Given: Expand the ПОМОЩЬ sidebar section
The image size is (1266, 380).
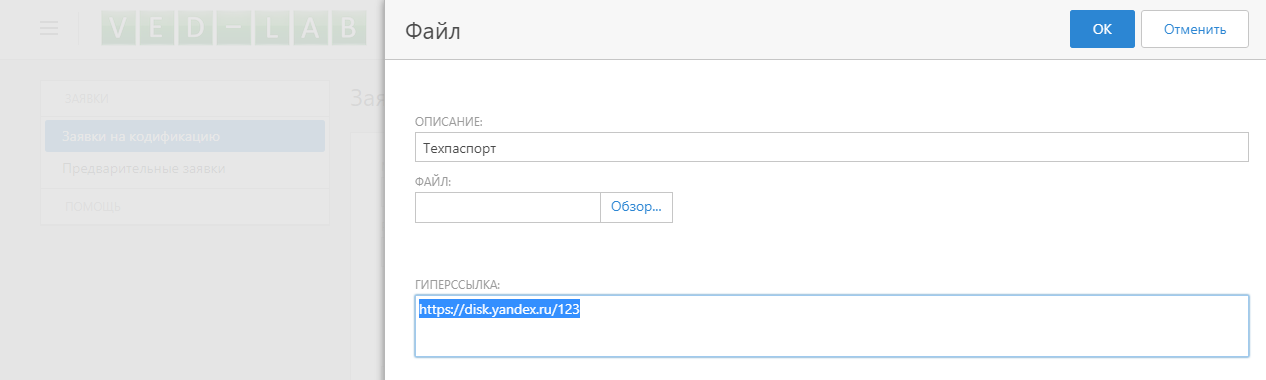Looking at the screenshot, I should [x=185, y=206].
